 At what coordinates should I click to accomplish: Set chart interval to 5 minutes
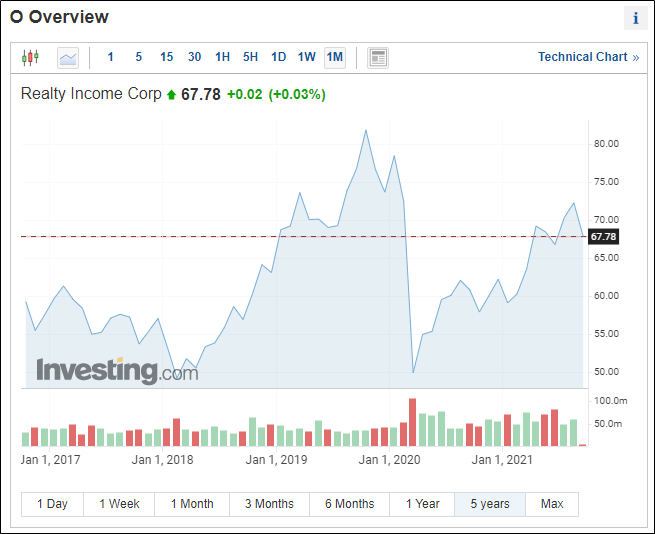click(x=139, y=57)
